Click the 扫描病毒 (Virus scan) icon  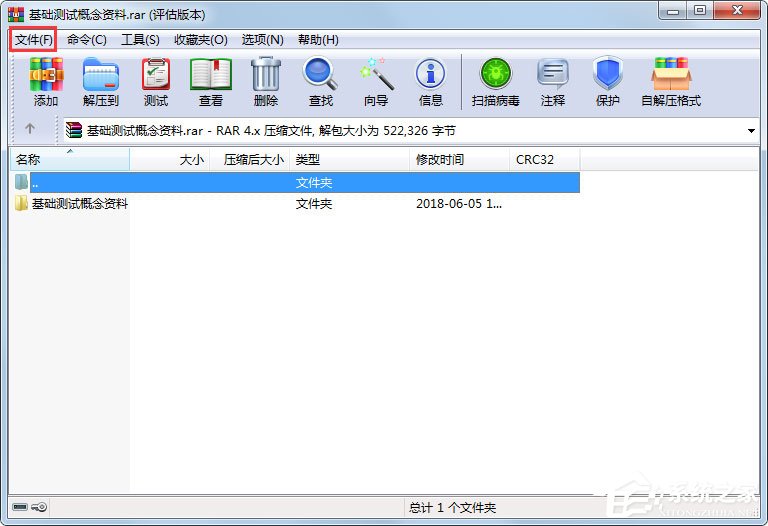(496, 74)
